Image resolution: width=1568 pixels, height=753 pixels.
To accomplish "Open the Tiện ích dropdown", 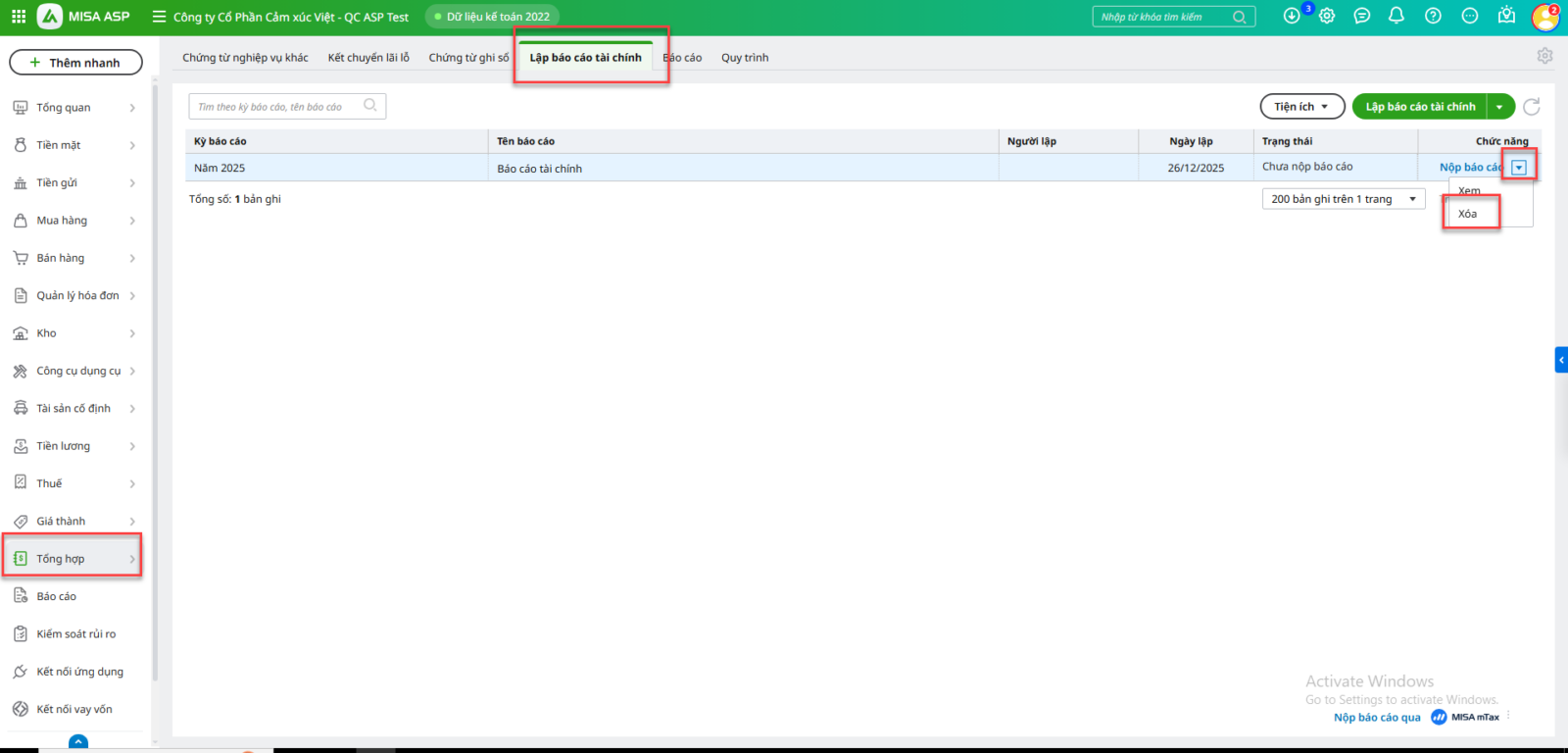I will pyautogui.click(x=1301, y=106).
